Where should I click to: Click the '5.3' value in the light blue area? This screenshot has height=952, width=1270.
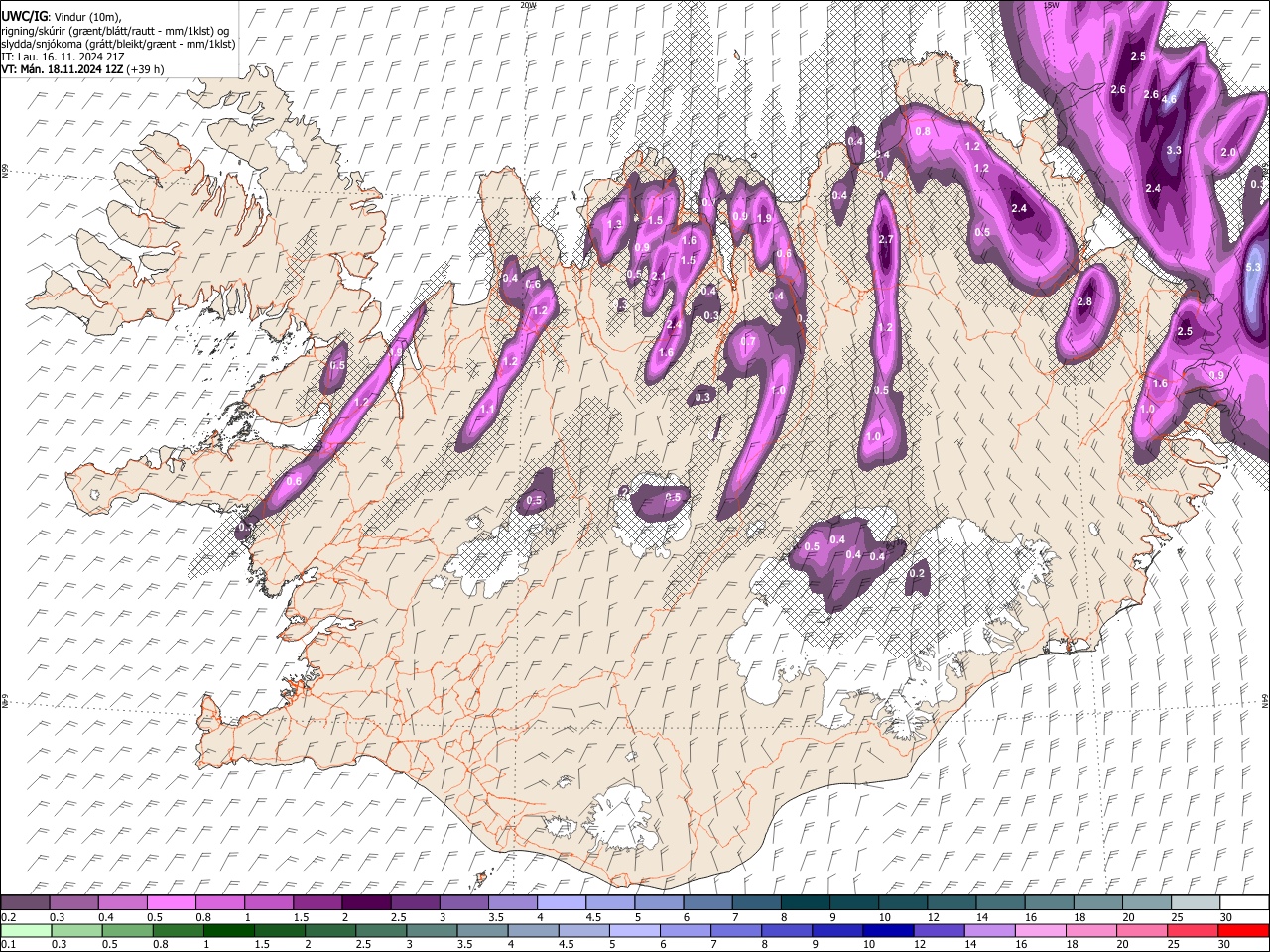(x=1253, y=267)
